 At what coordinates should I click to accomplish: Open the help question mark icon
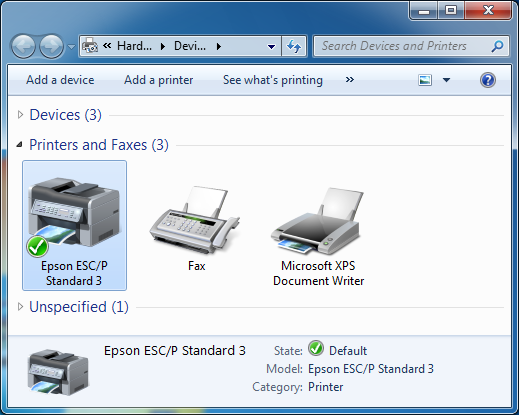[x=488, y=80]
